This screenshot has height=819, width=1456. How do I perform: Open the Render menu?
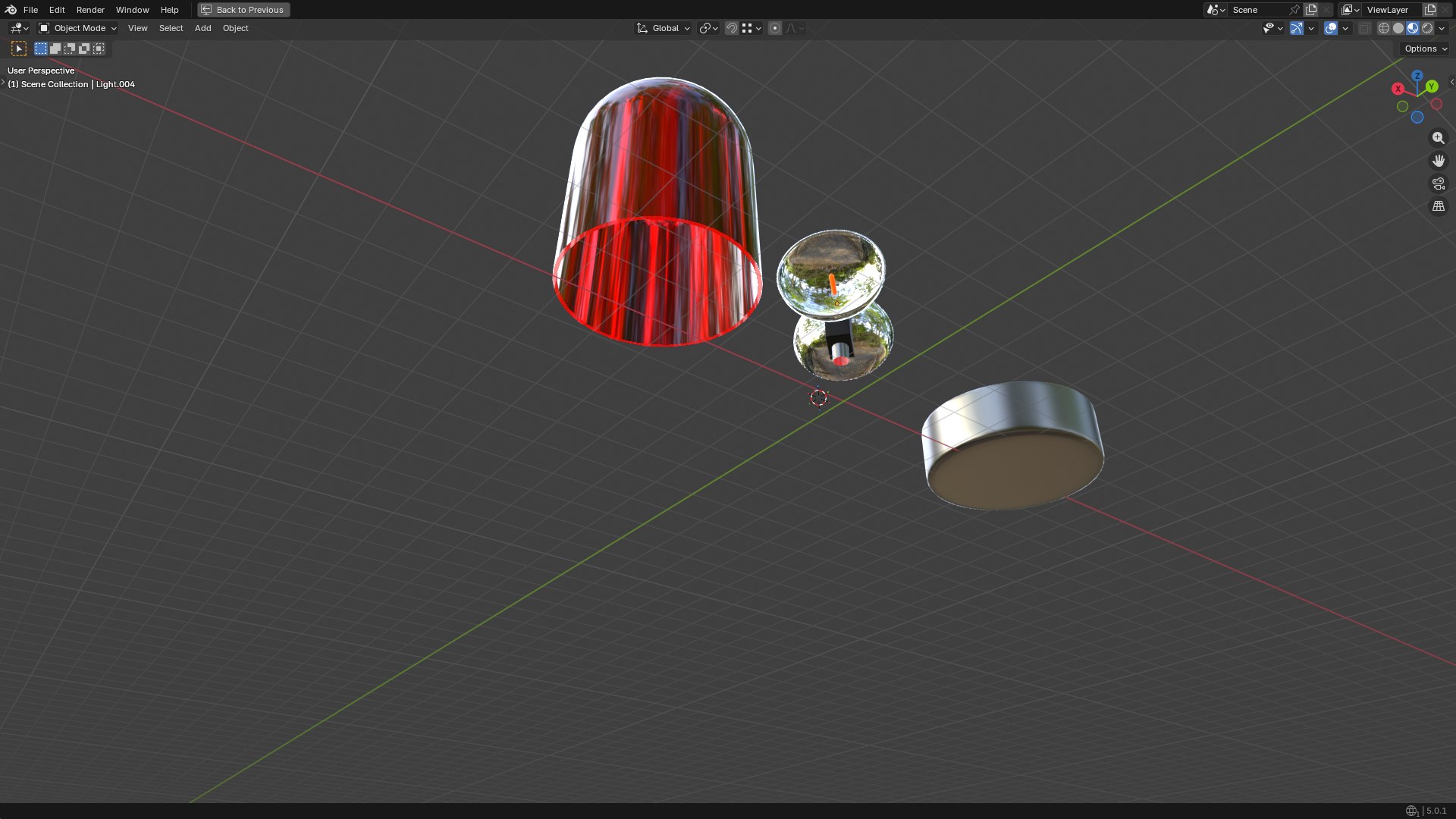click(90, 10)
